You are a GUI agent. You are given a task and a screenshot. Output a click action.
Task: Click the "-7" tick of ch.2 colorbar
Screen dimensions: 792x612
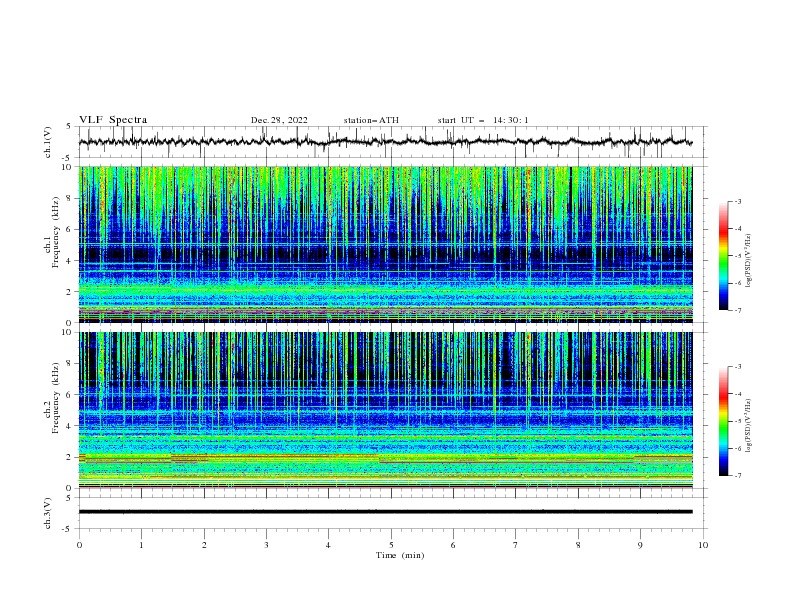[x=737, y=476]
